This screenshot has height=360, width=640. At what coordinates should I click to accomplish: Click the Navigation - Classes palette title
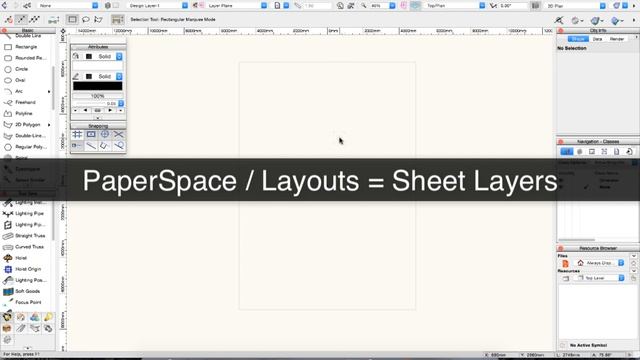tap(598, 141)
